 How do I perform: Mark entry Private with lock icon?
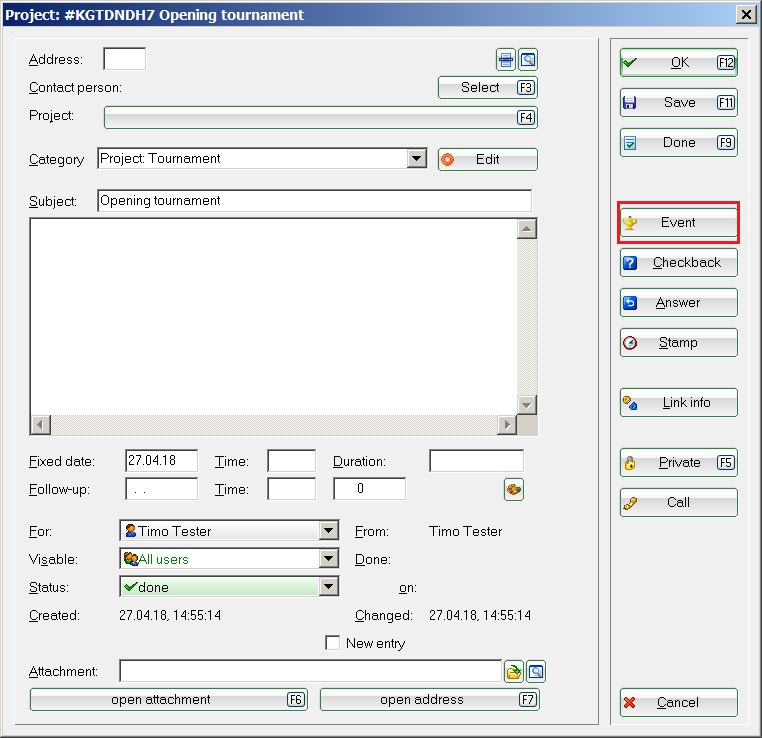point(678,462)
